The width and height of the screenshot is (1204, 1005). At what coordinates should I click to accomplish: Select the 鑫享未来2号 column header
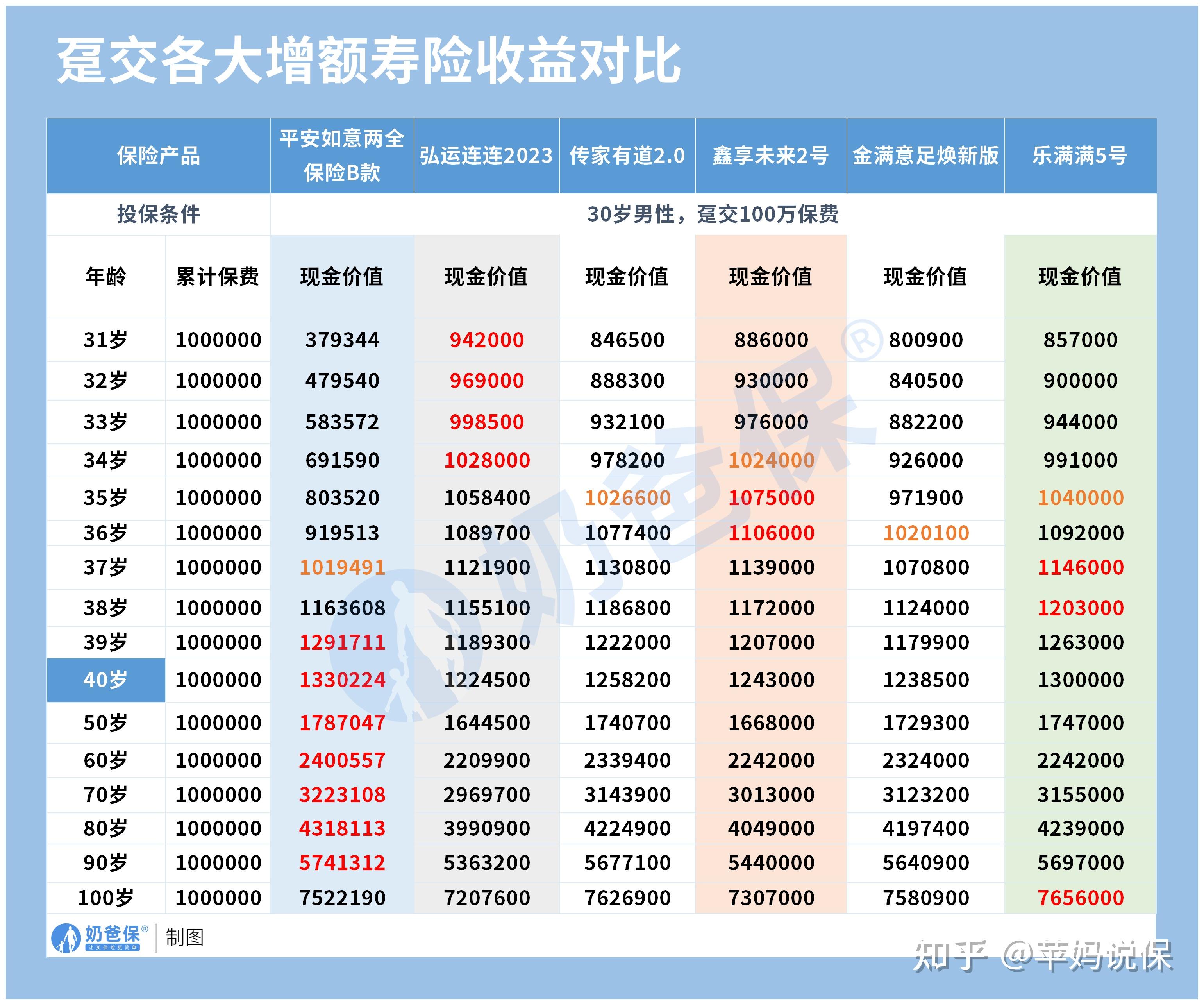(771, 156)
